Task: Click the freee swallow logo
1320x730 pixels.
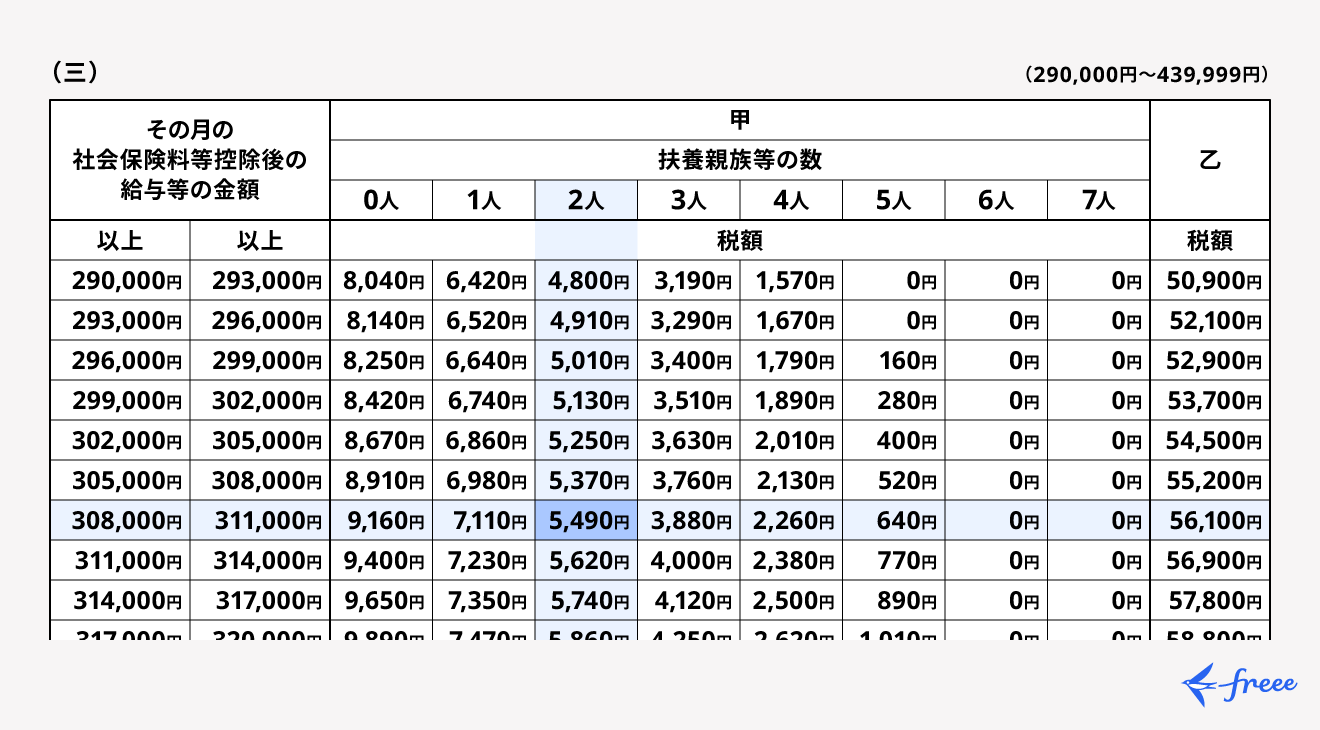Action: [x=1240, y=684]
